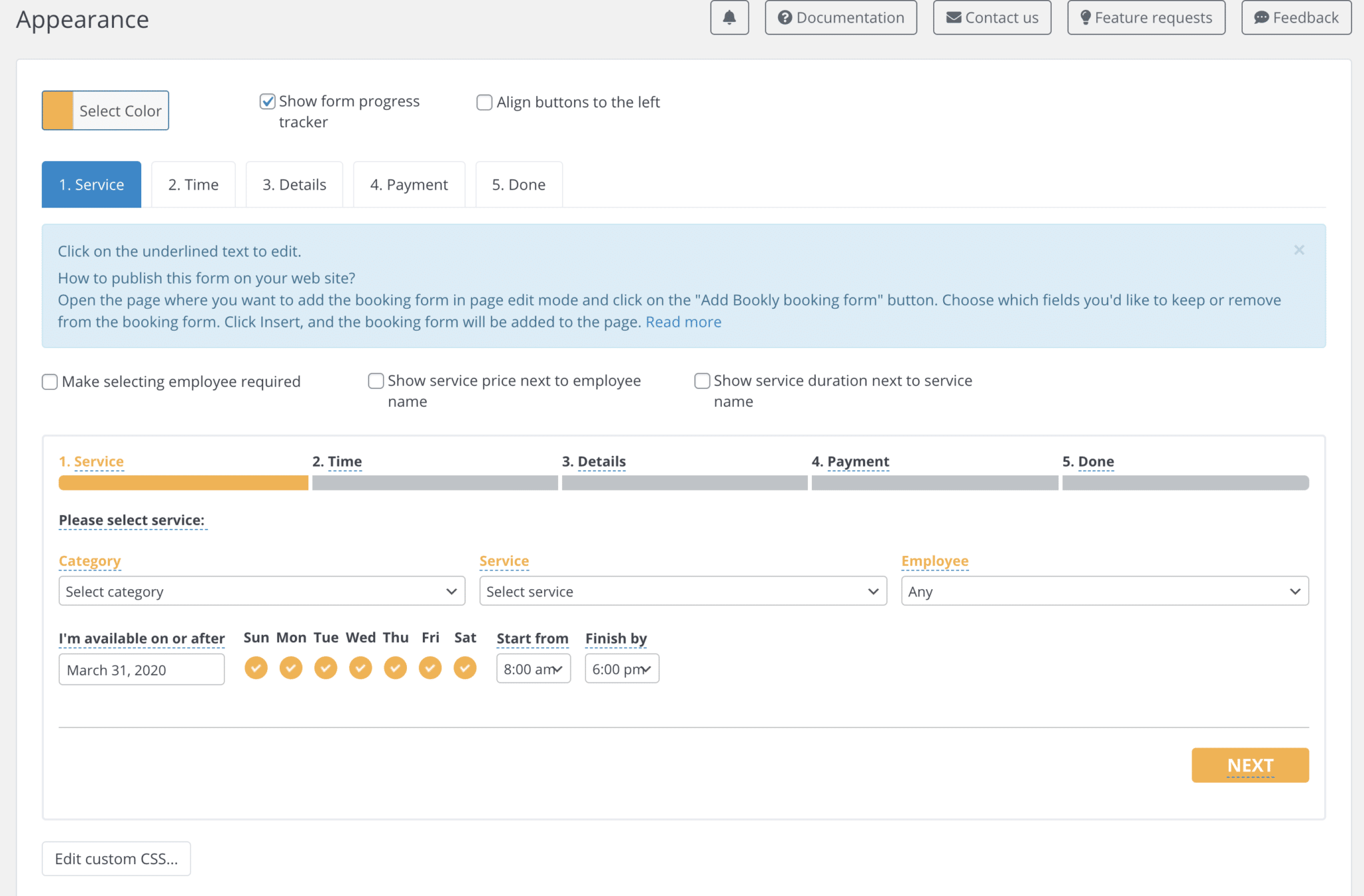This screenshot has height=896, width=1364.
Task: Enable Align buttons to the left
Action: pos(485,103)
